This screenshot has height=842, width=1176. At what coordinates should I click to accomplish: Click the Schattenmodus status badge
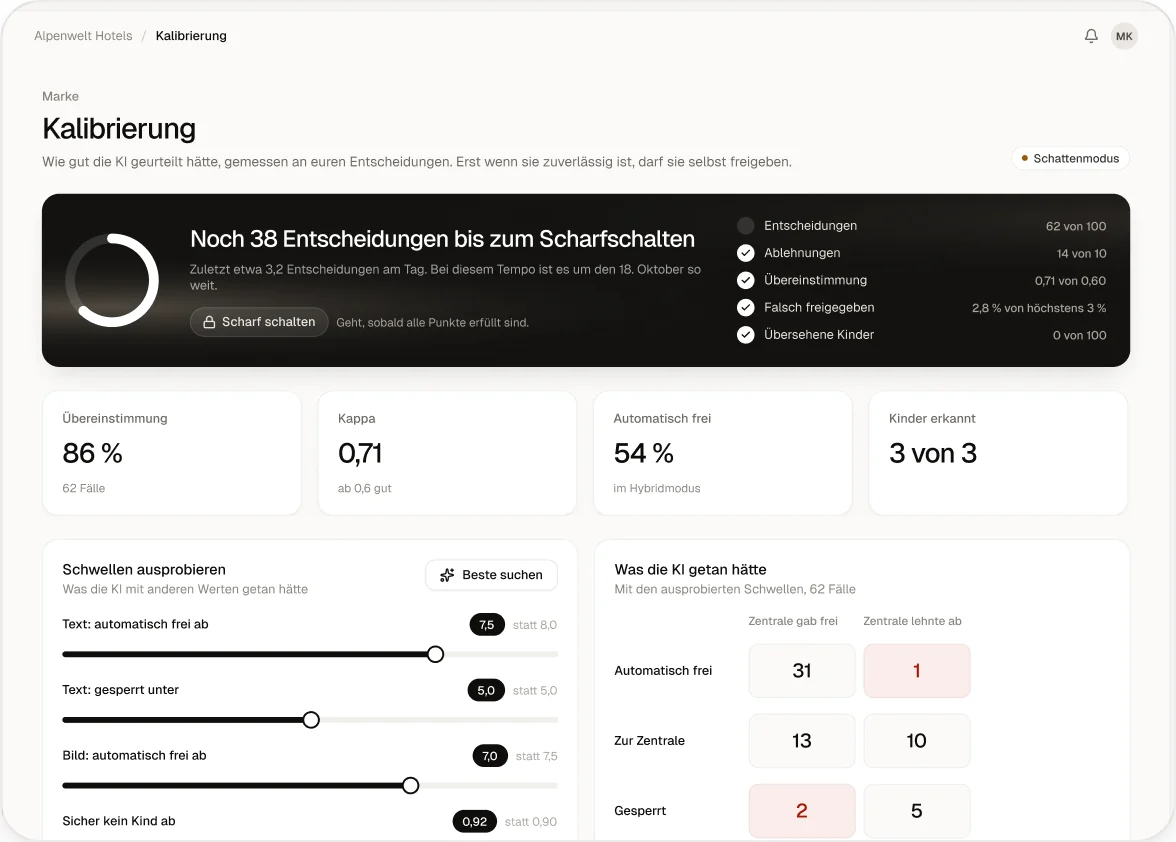click(1070, 158)
